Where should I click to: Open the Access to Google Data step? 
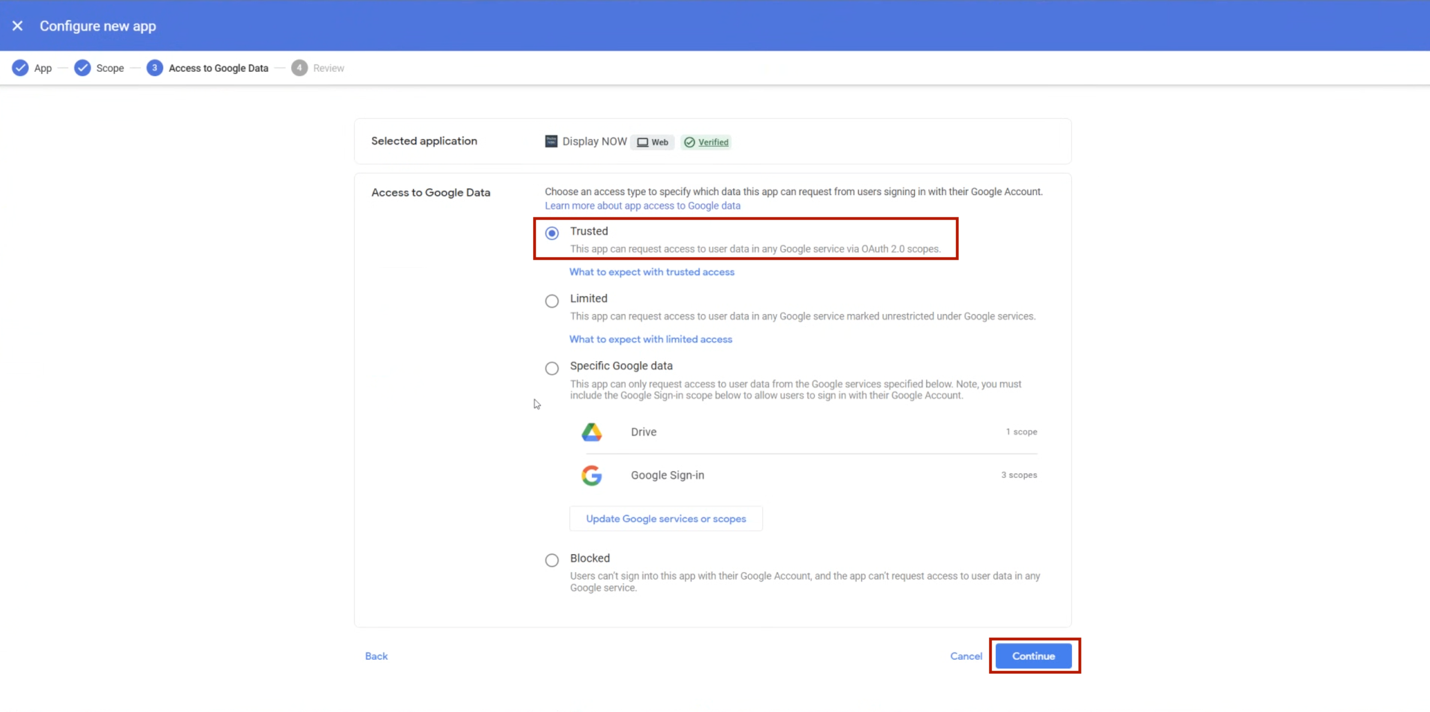point(219,68)
